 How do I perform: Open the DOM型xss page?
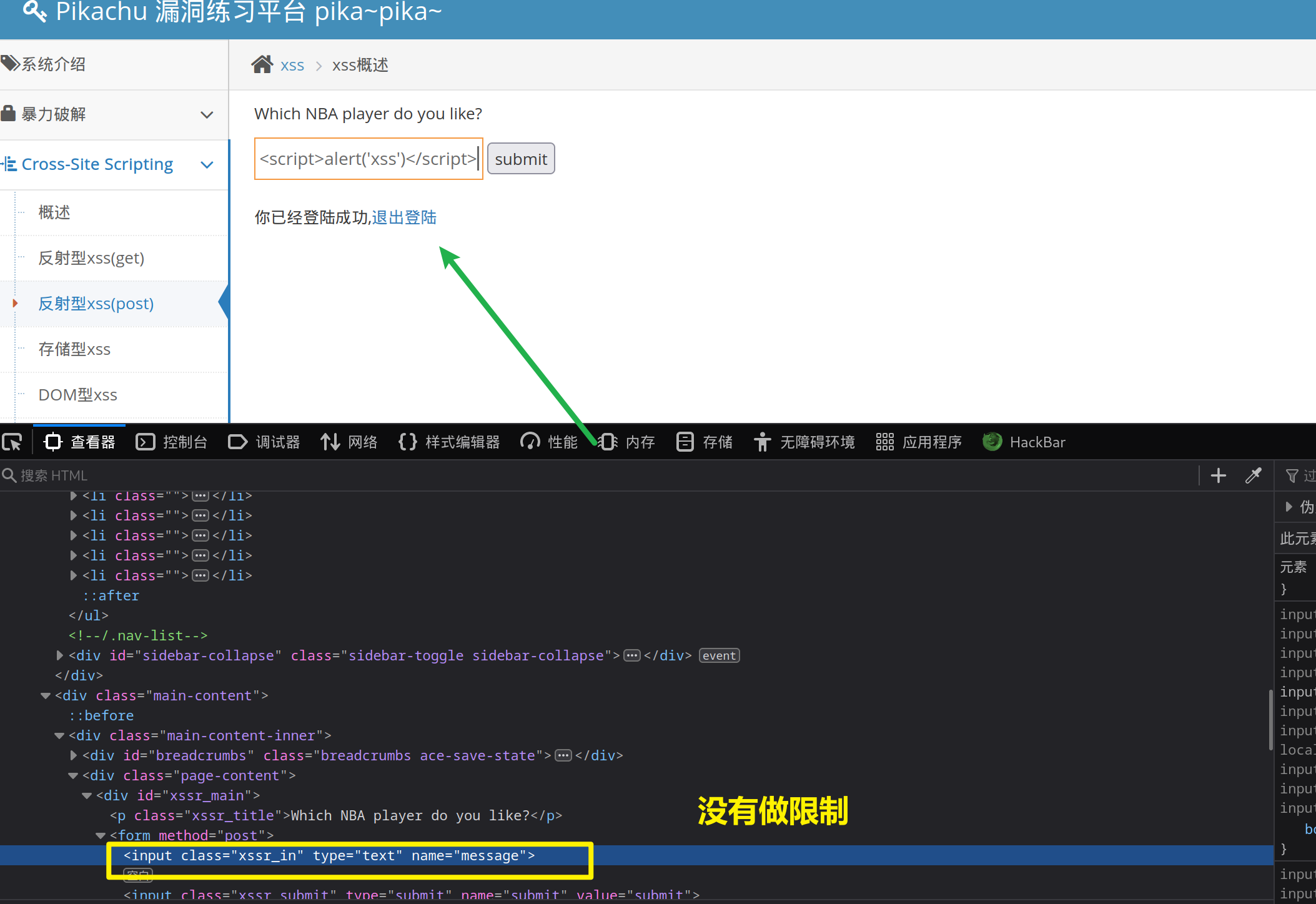pyautogui.click(x=78, y=395)
